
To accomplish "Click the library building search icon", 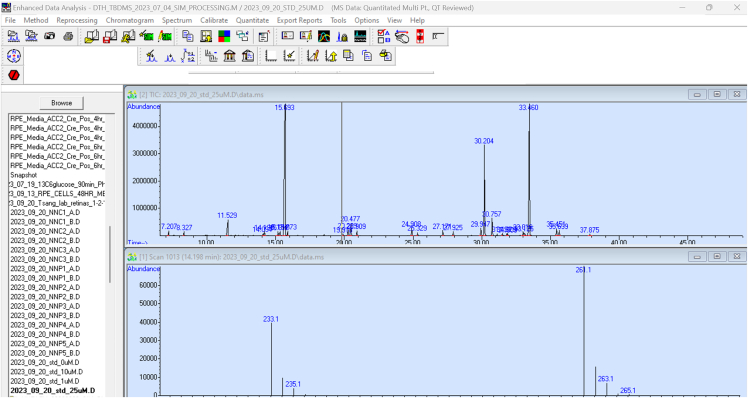I will click(229, 56).
